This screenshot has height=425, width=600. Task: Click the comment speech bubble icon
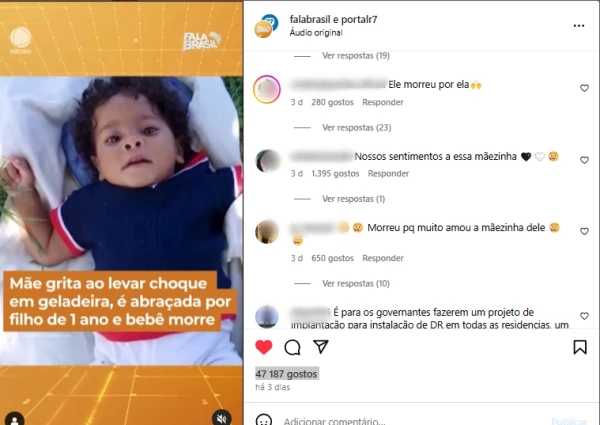292,347
